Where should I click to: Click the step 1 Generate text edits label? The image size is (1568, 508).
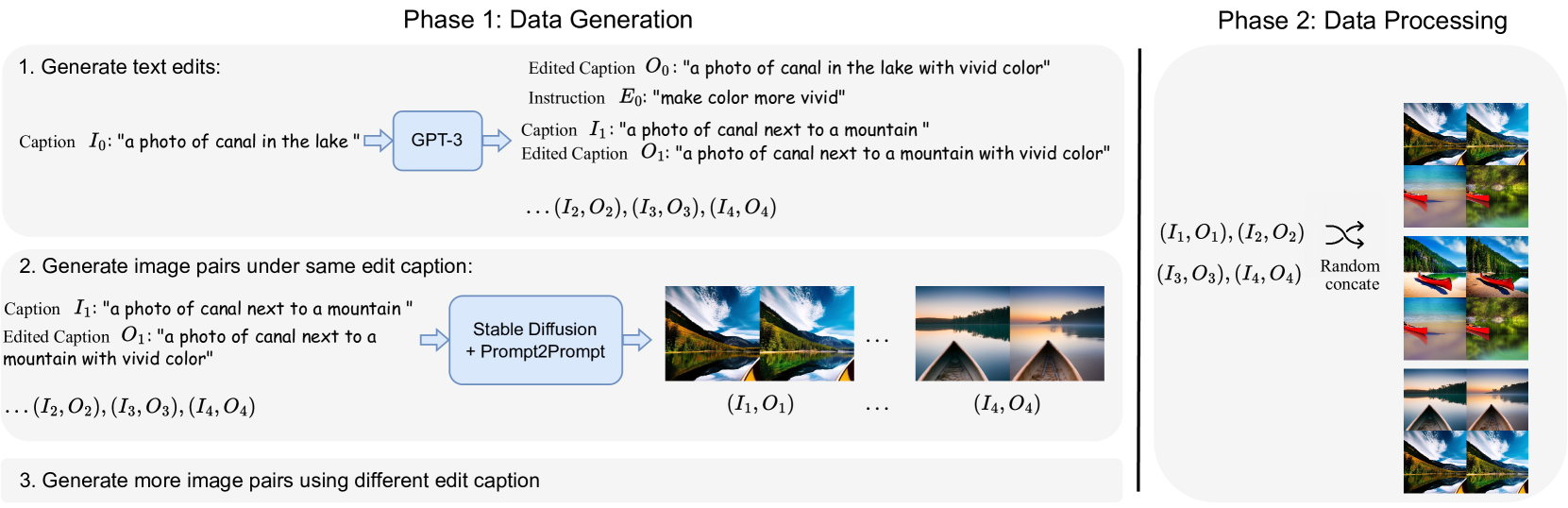point(120,67)
